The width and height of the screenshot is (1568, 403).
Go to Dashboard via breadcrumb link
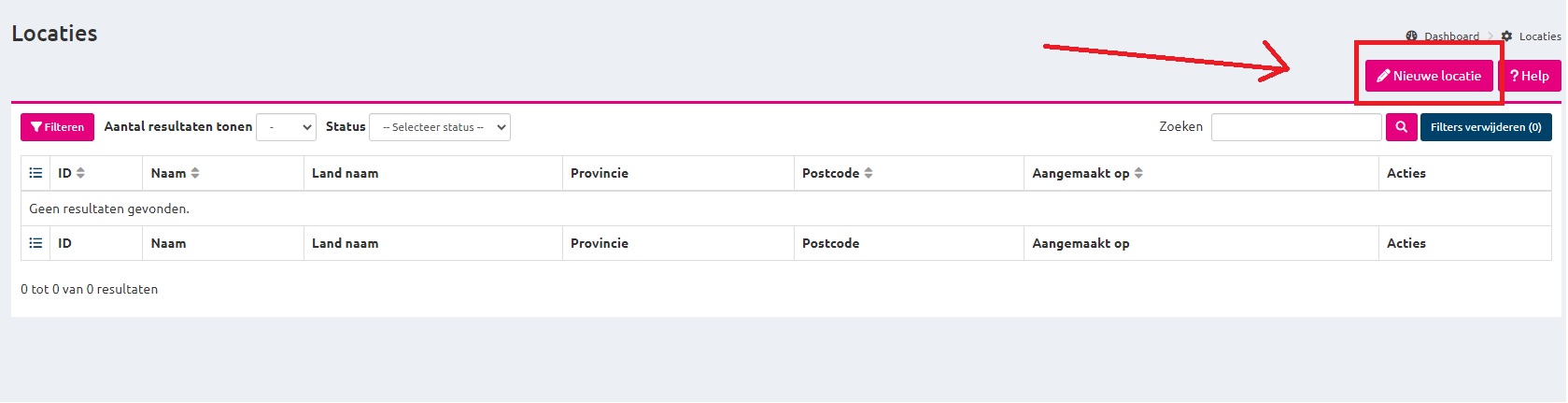pos(1451,36)
